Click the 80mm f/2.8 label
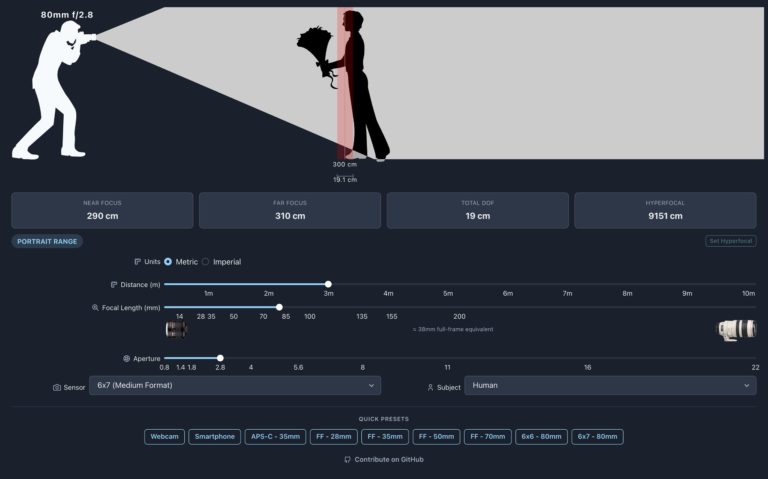Image resolution: width=768 pixels, height=479 pixels. pos(67,15)
